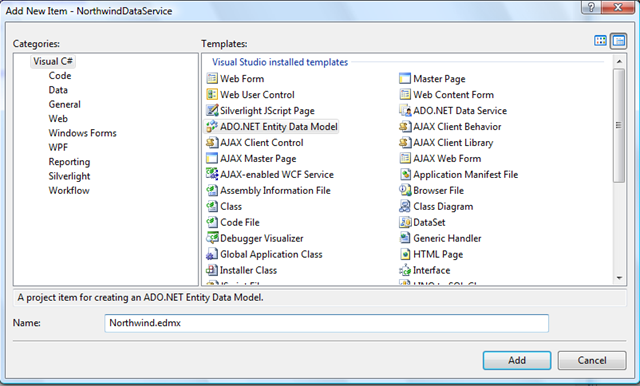Close the Add New Item dialog
This screenshot has width=640, height=386.
(x=618, y=7)
